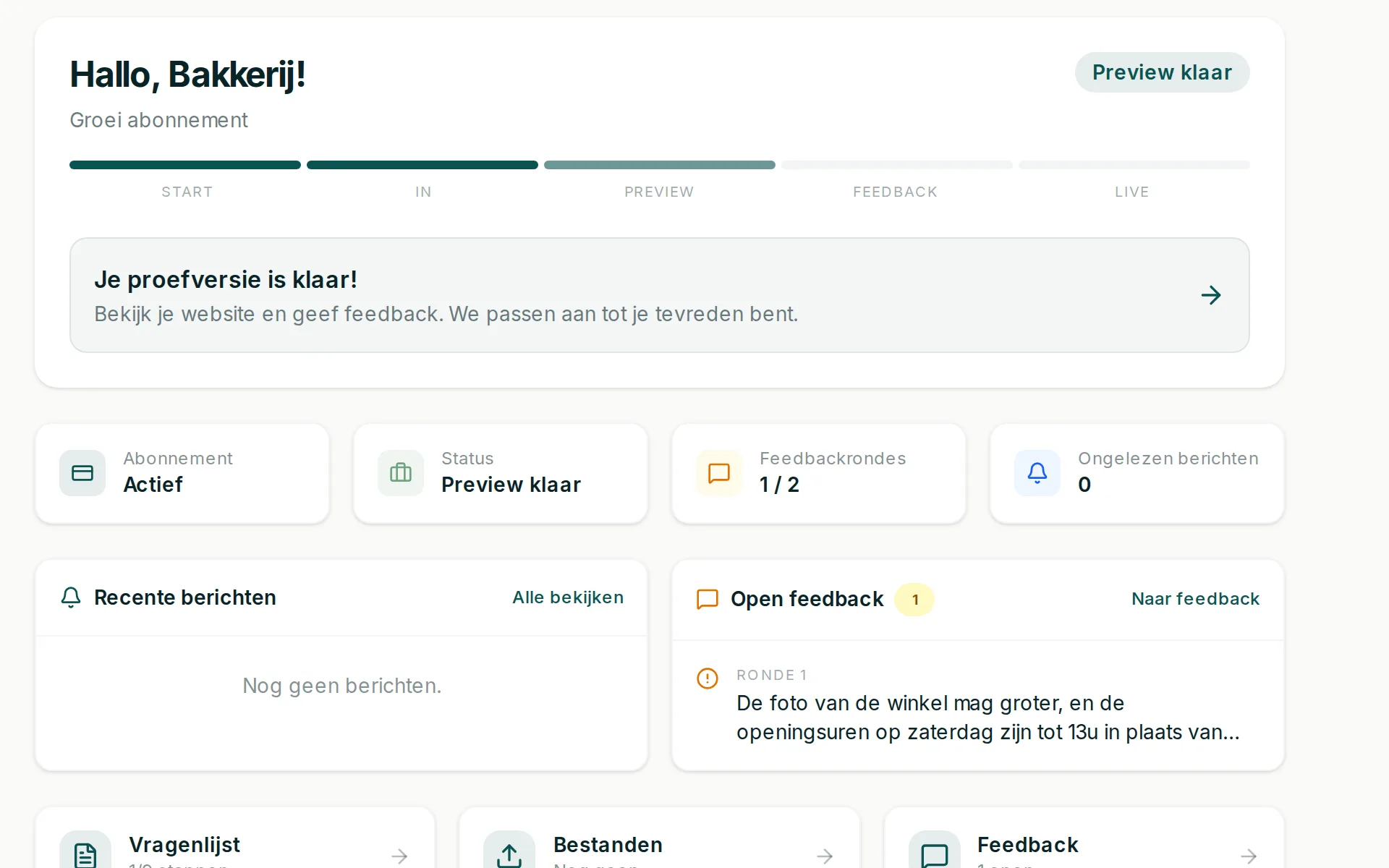Image resolution: width=1389 pixels, height=868 pixels.
Task: Click the IN step label
Action: tap(423, 192)
